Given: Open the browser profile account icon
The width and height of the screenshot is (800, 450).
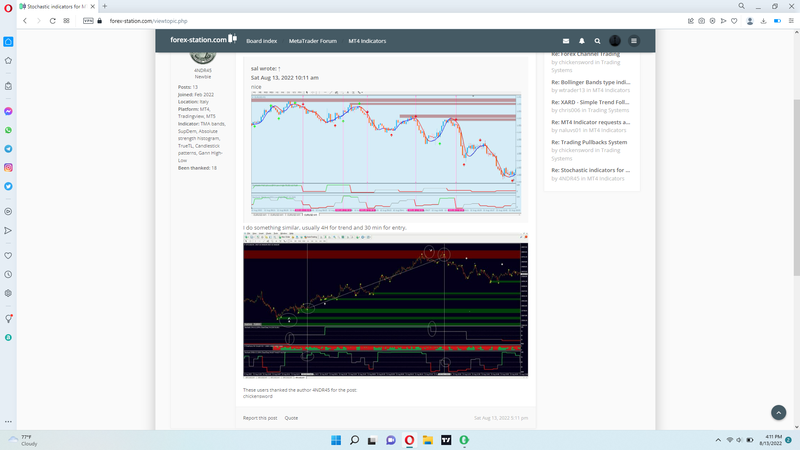Looking at the screenshot, I should point(750,21).
